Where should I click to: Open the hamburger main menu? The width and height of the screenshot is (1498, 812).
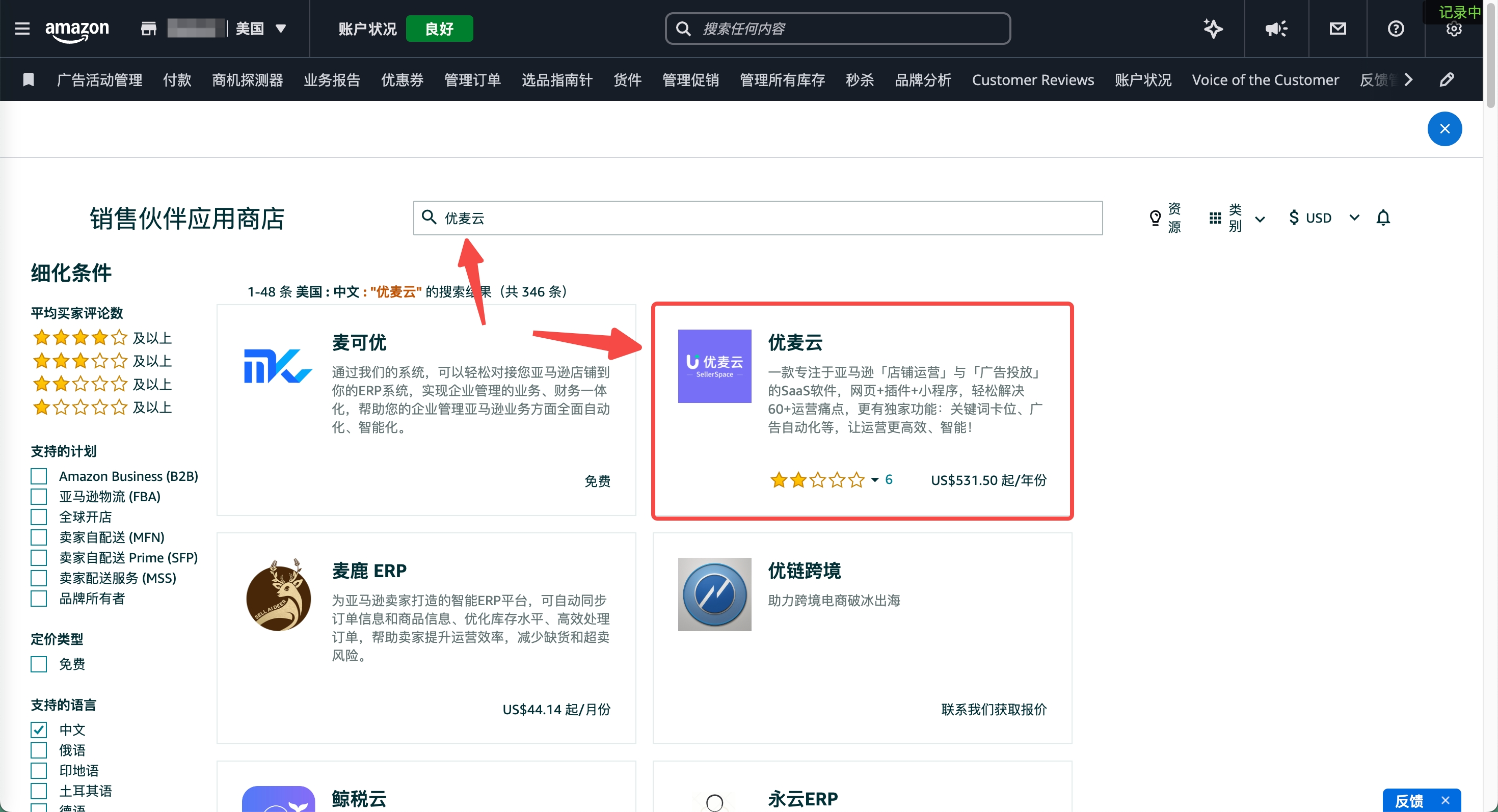pyautogui.click(x=22, y=29)
